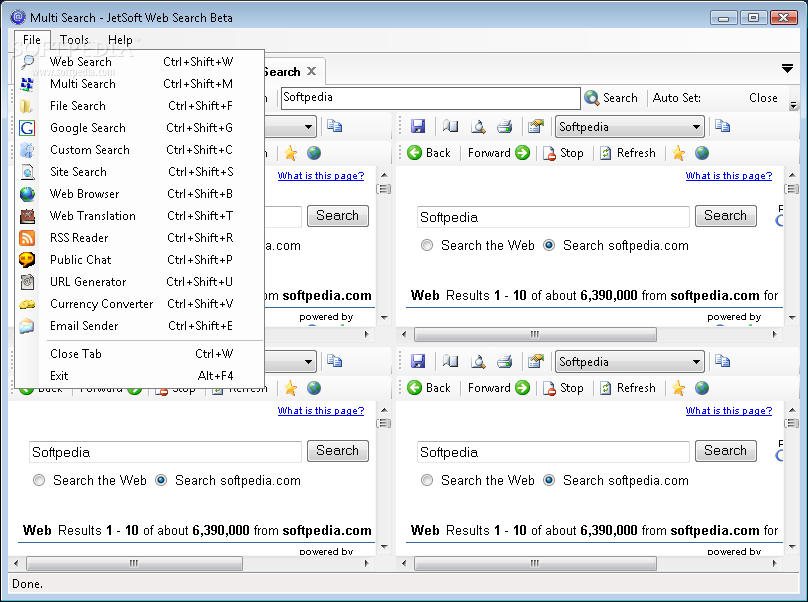
Task: Click the favorites star in top-right pane
Action: point(679,153)
